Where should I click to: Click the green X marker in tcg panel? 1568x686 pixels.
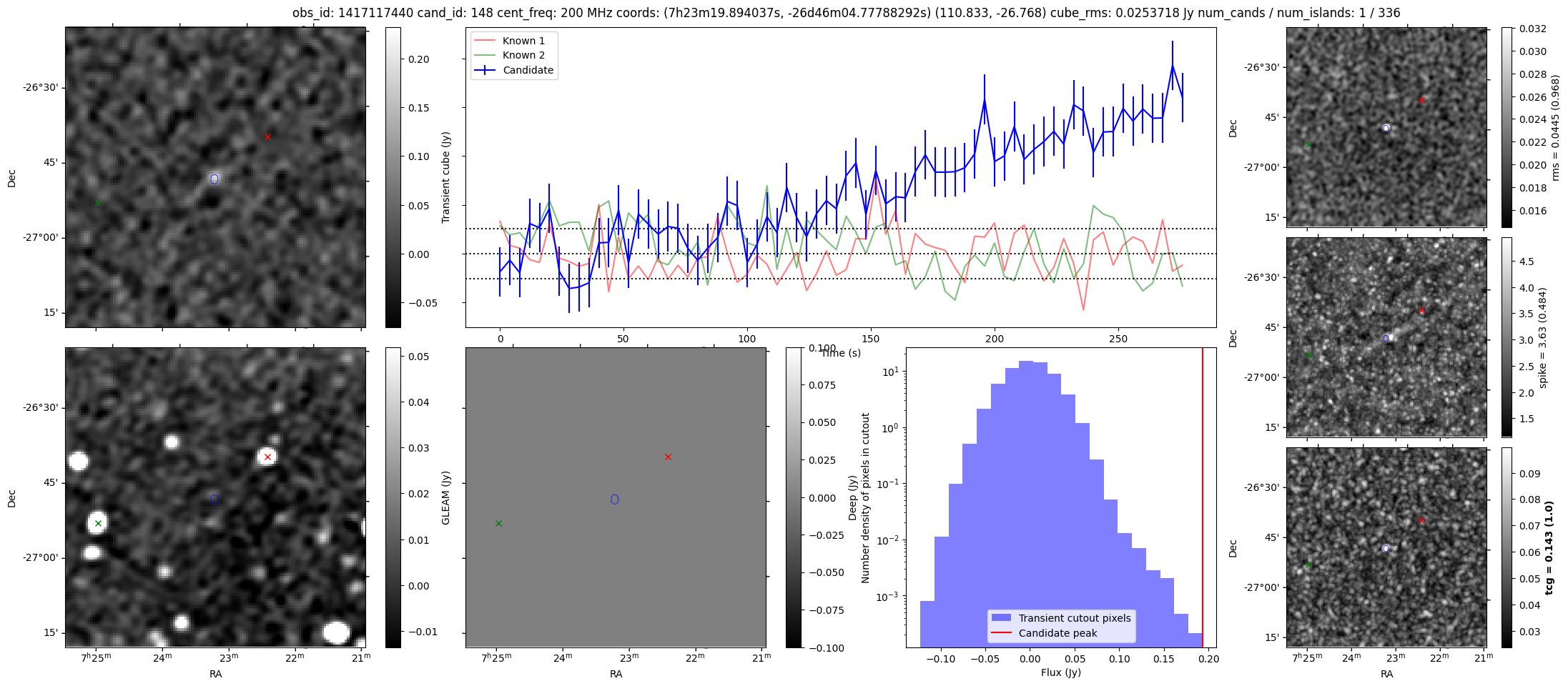pyautogui.click(x=1308, y=565)
